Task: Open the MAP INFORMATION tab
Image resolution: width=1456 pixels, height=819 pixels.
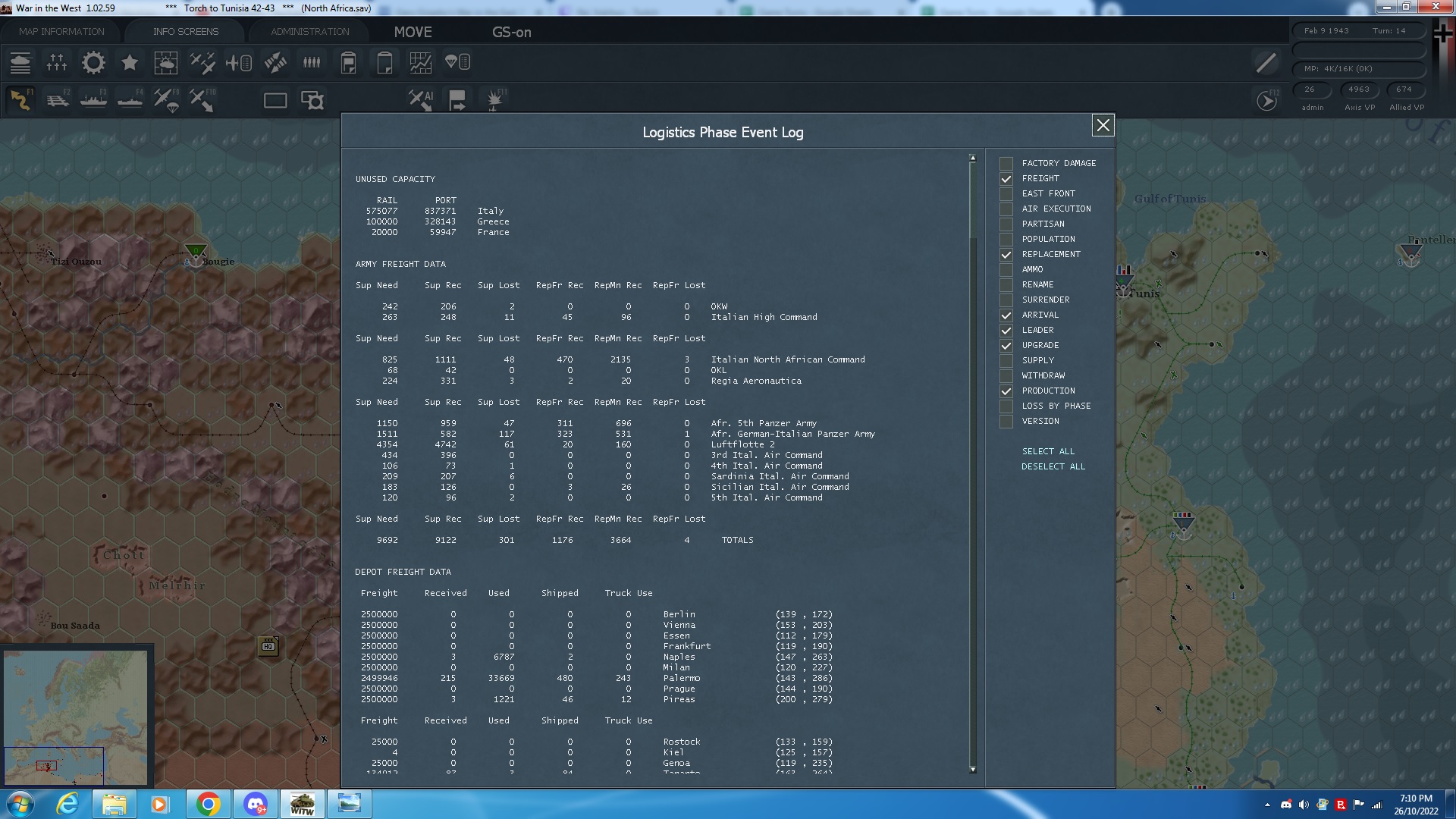Action: pos(61,32)
